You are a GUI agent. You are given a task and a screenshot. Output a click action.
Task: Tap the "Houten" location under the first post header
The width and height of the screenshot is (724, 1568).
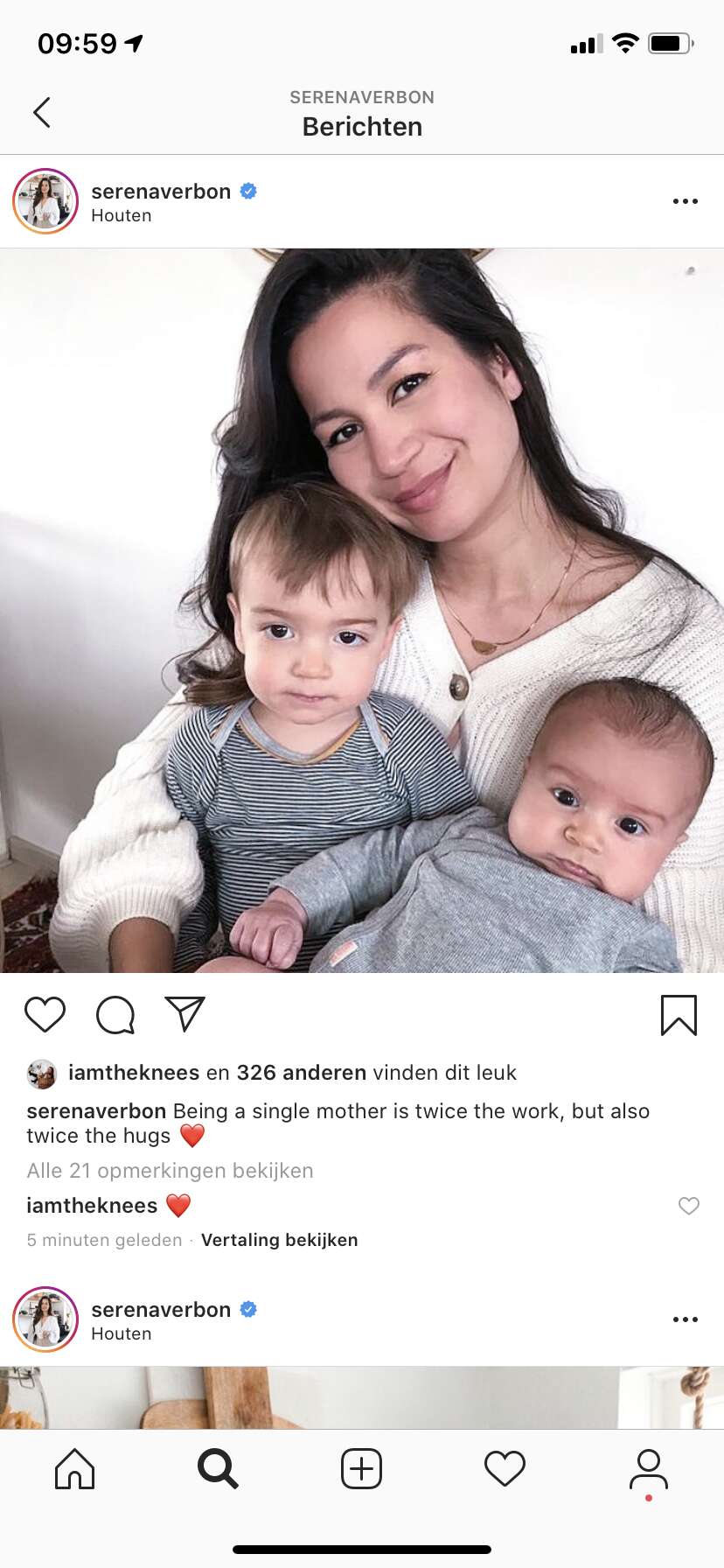tap(122, 215)
